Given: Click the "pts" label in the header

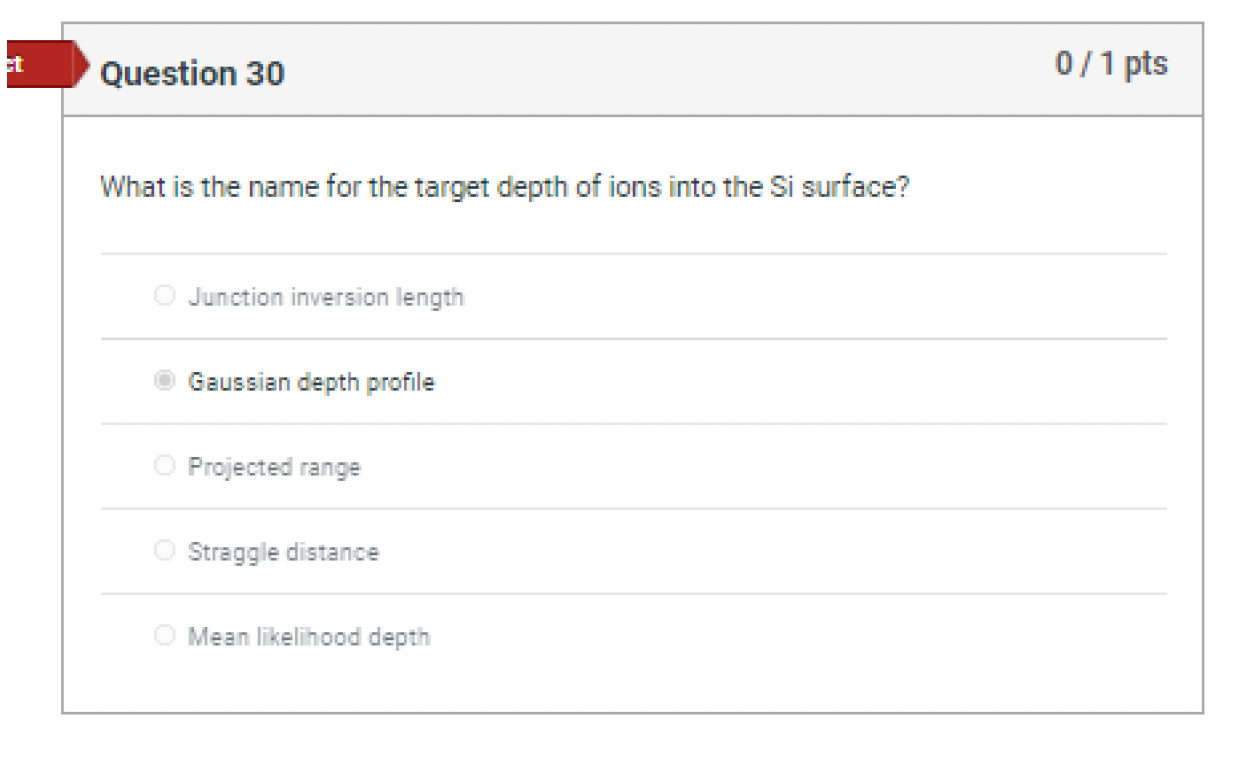Looking at the screenshot, I should 1146,64.
